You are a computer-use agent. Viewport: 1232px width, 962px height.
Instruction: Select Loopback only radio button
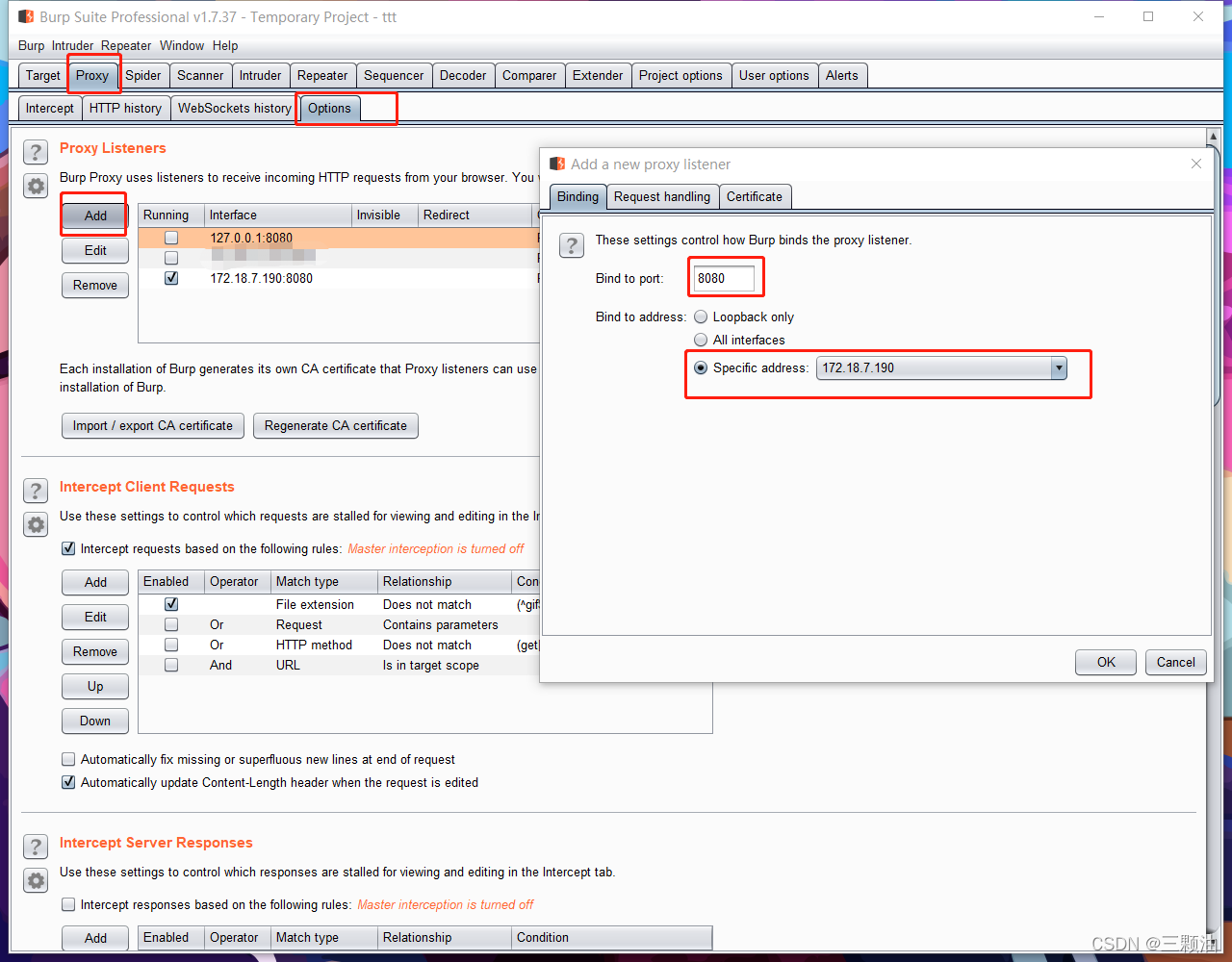coord(701,316)
